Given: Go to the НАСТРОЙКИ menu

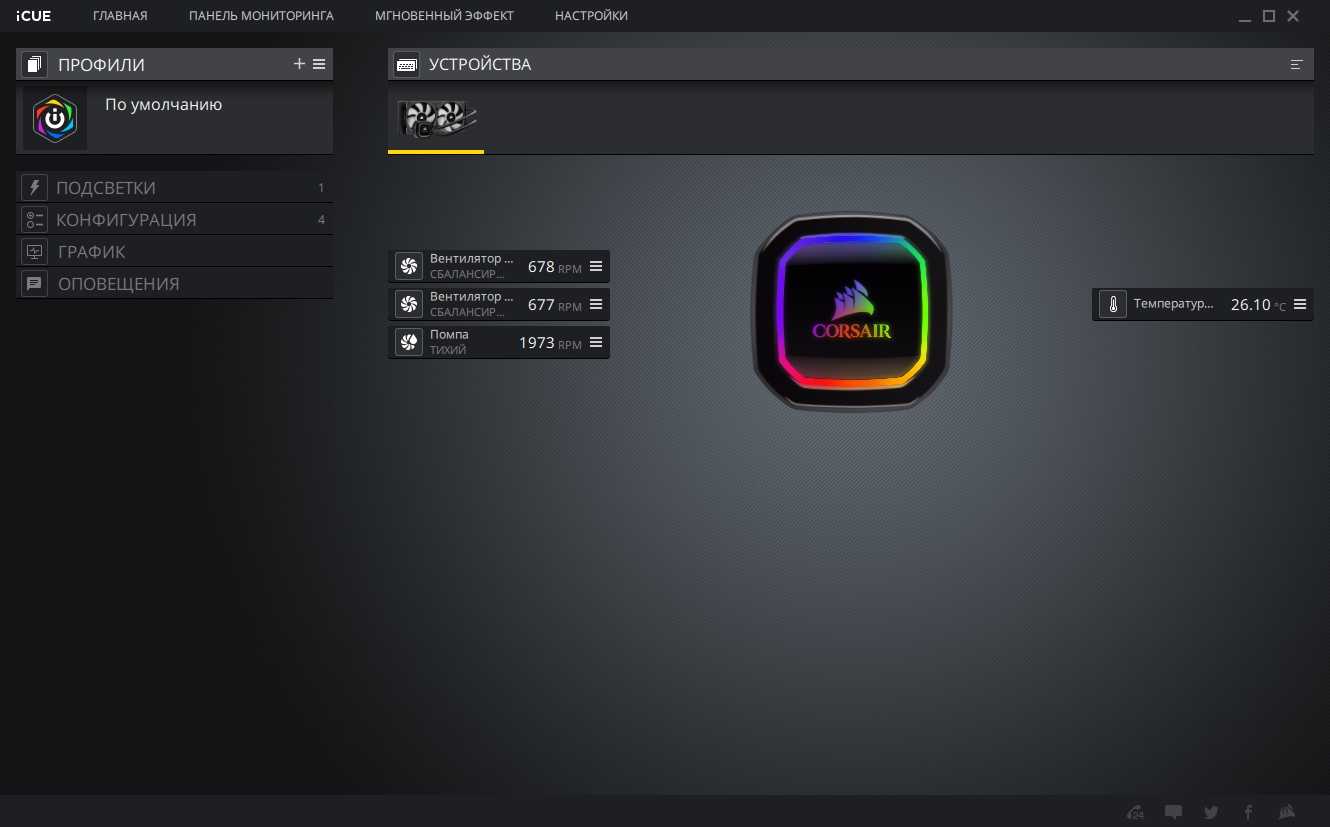Looking at the screenshot, I should click(x=591, y=16).
